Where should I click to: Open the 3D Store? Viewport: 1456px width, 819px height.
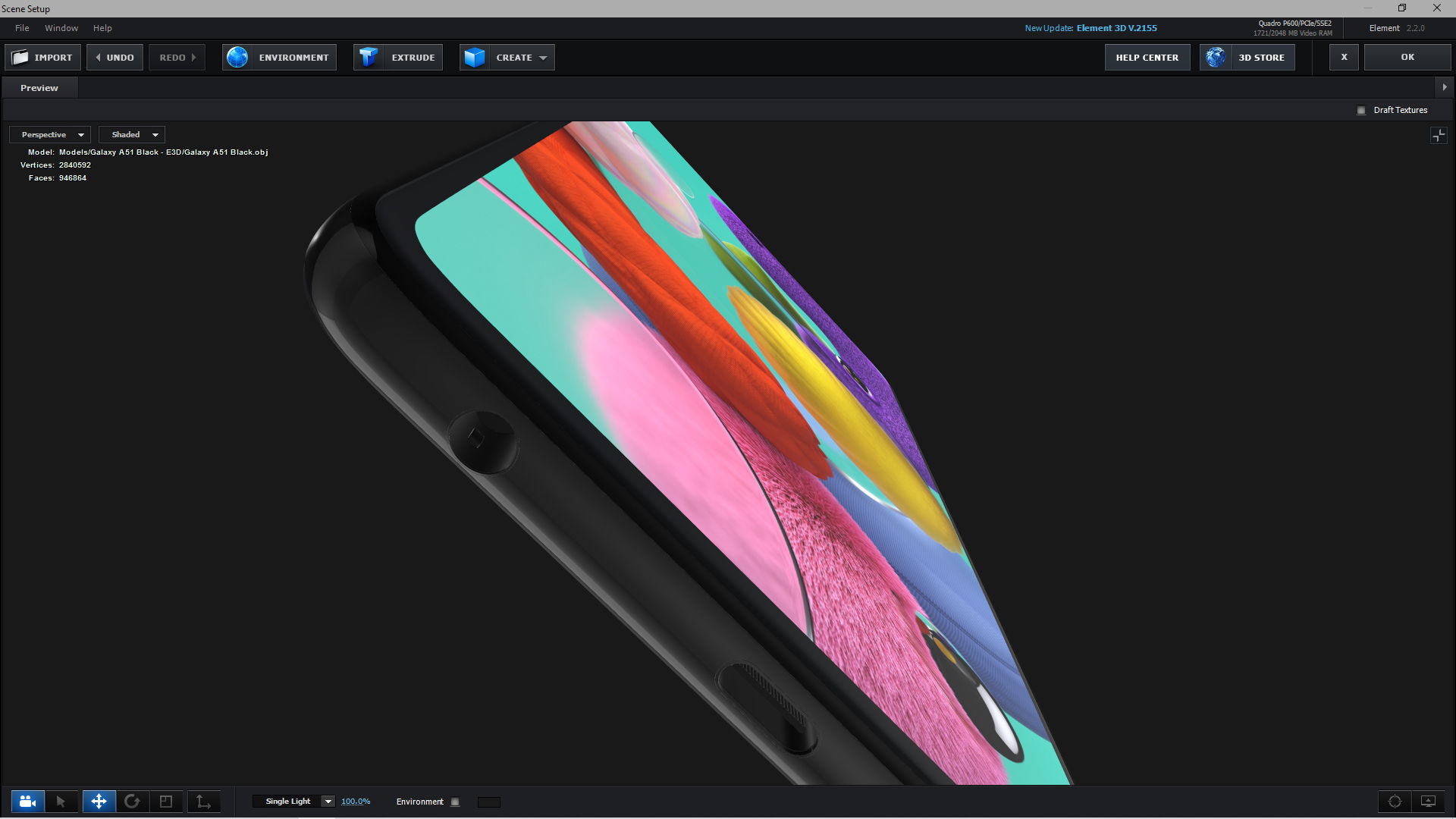point(1247,58)
